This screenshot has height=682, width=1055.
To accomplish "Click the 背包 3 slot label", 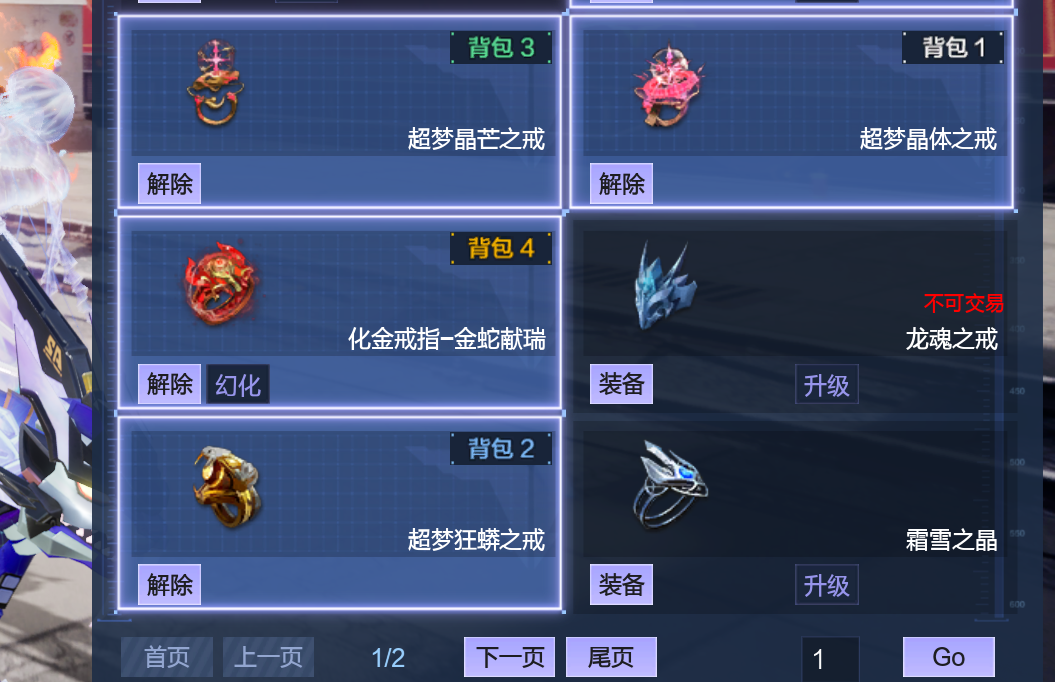I will tap(501, 48).
